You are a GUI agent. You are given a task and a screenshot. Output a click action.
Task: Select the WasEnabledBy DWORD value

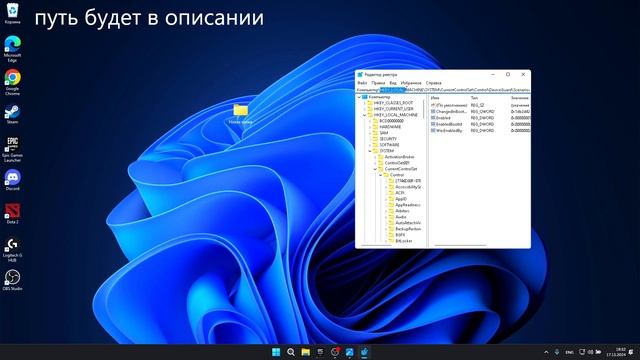449,131
